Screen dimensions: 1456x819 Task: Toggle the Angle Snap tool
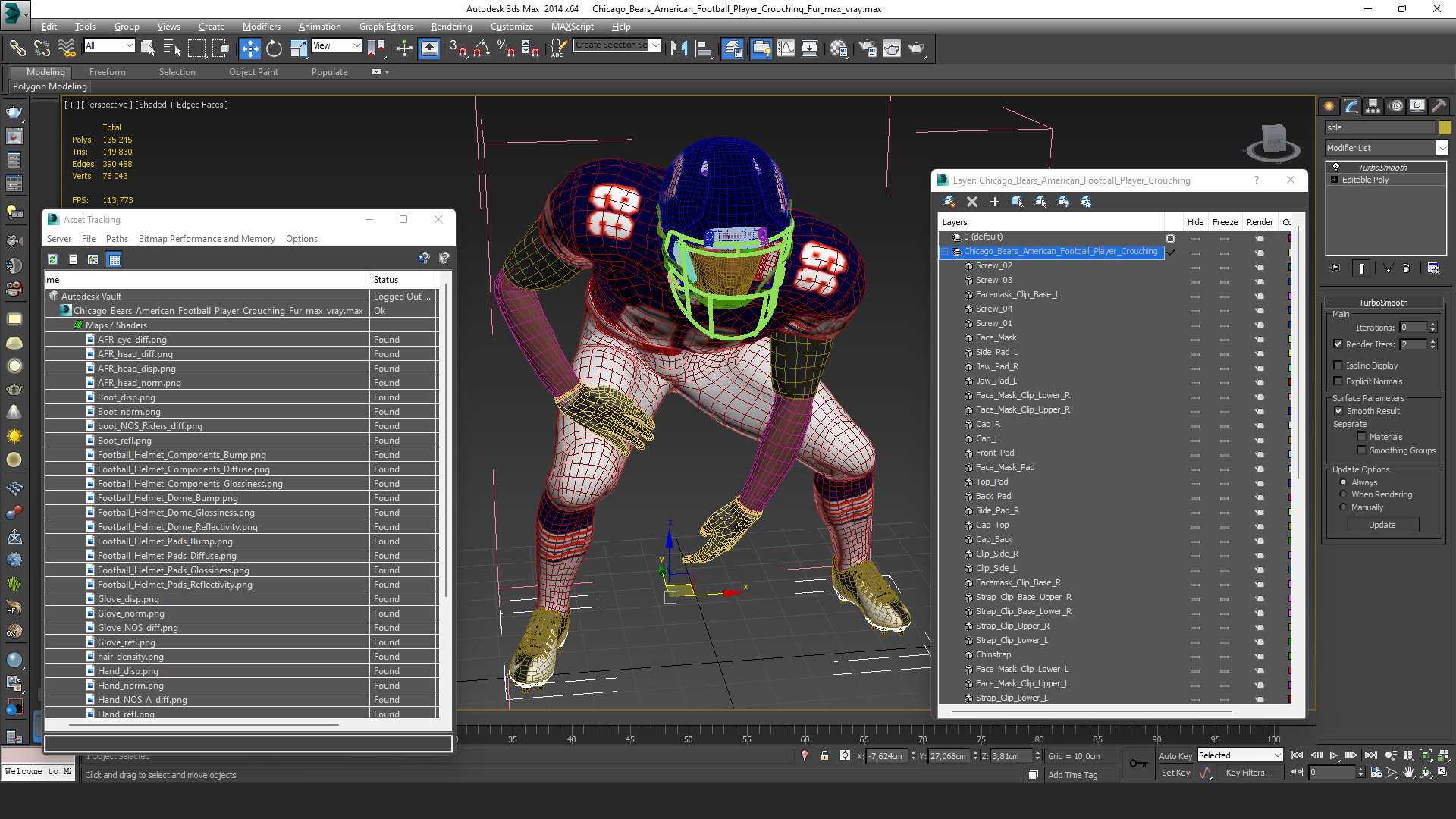(x=482, y=49)
